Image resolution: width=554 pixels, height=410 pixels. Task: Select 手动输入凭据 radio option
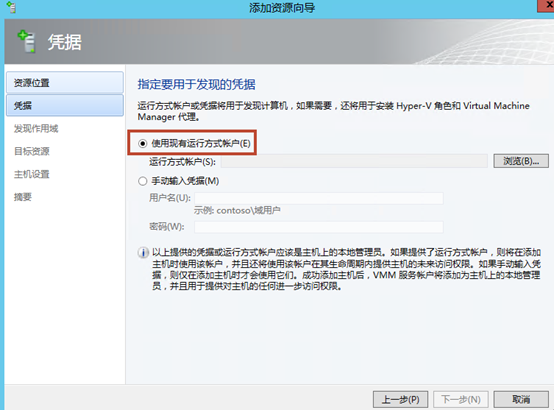142,181
